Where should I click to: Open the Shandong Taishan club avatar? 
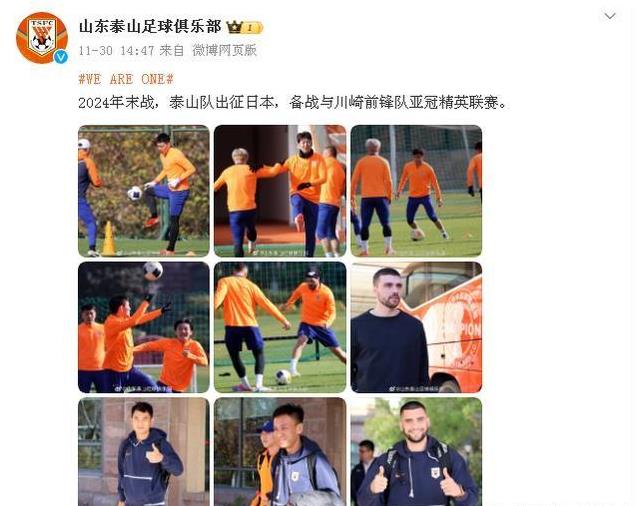click(x=42, y=38)
